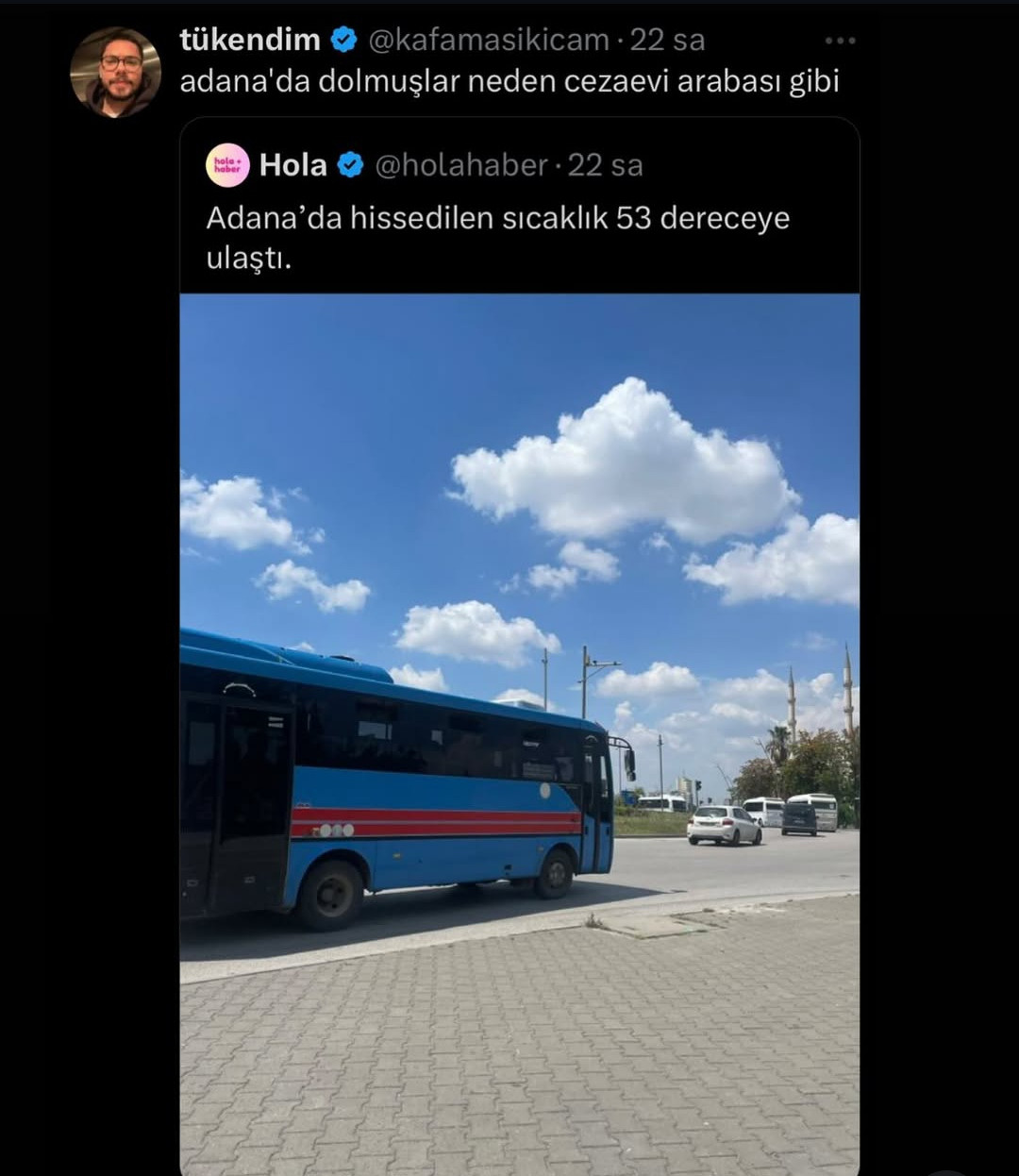This screenshot has width=1019, height=1176.
Task: Visit the @kafamasikicam handle
Action: pyautogui.click(x=488, y=40)
